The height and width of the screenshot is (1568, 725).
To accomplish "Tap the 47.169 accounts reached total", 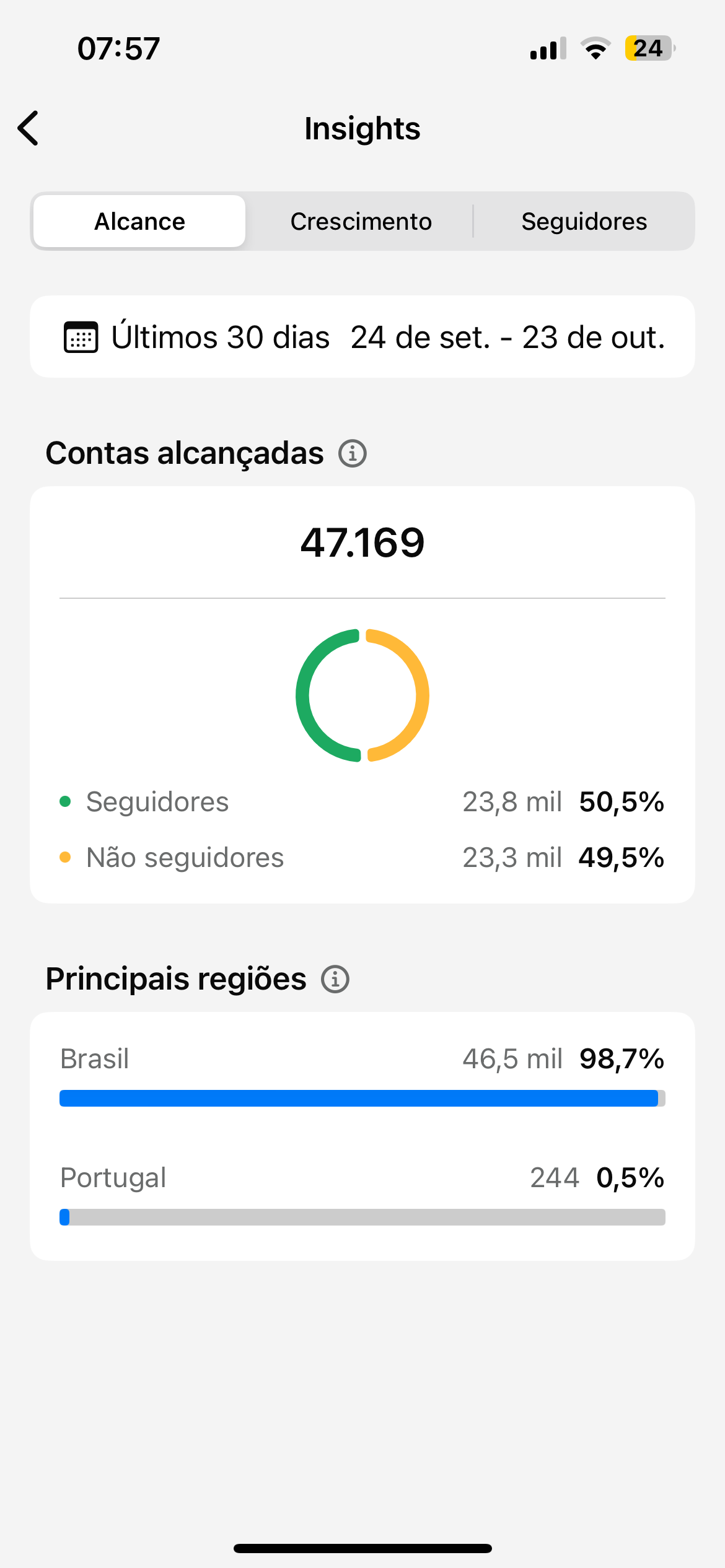I will pos(362,542).
